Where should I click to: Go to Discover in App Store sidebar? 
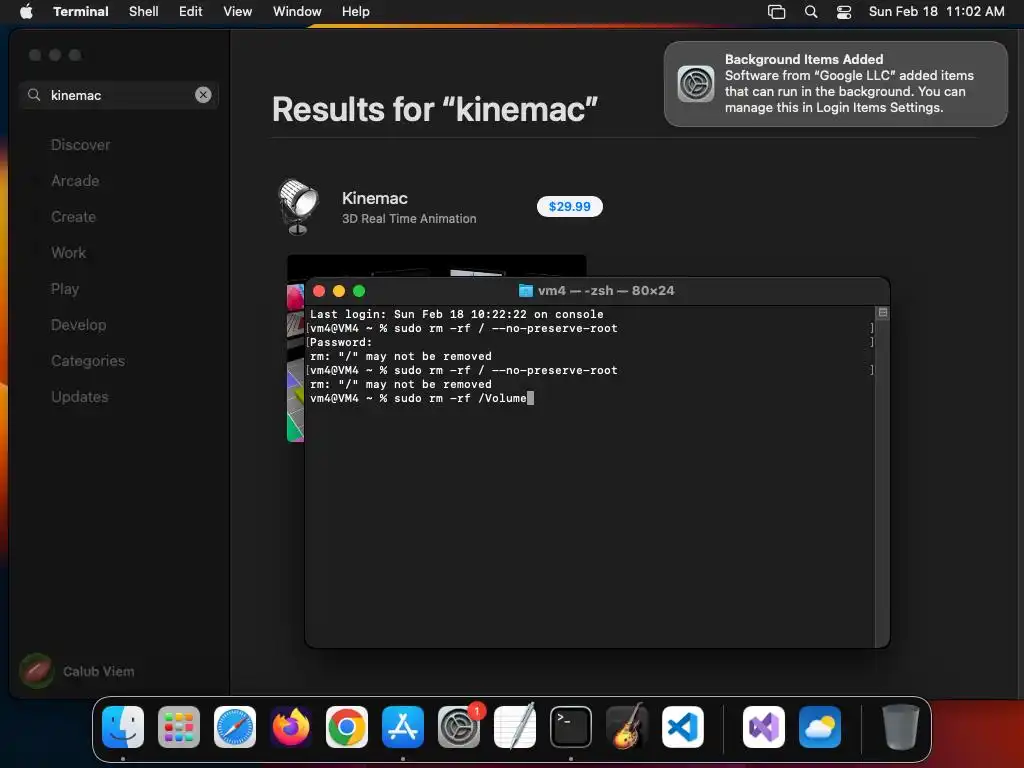(x=80, y=145)
